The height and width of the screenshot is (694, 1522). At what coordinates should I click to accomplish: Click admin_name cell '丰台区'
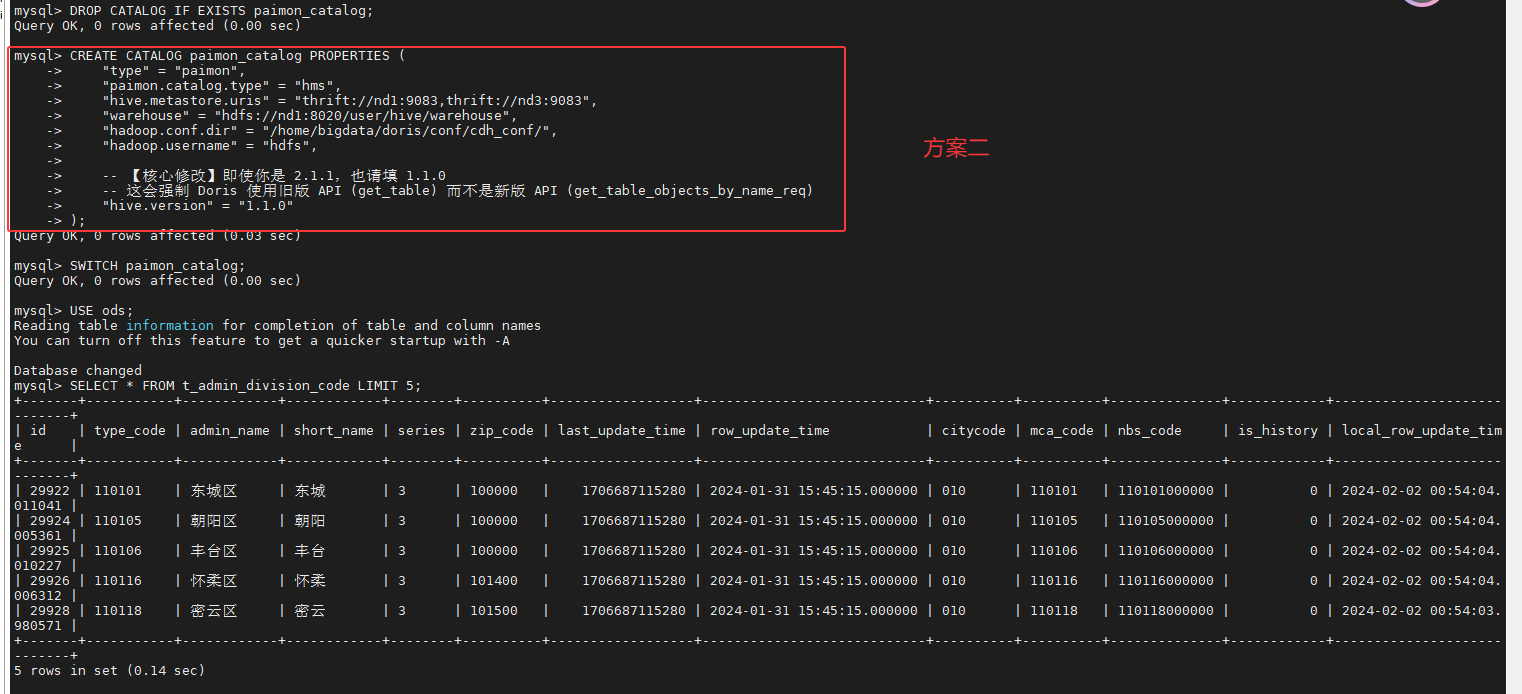[x=214, y=551]
